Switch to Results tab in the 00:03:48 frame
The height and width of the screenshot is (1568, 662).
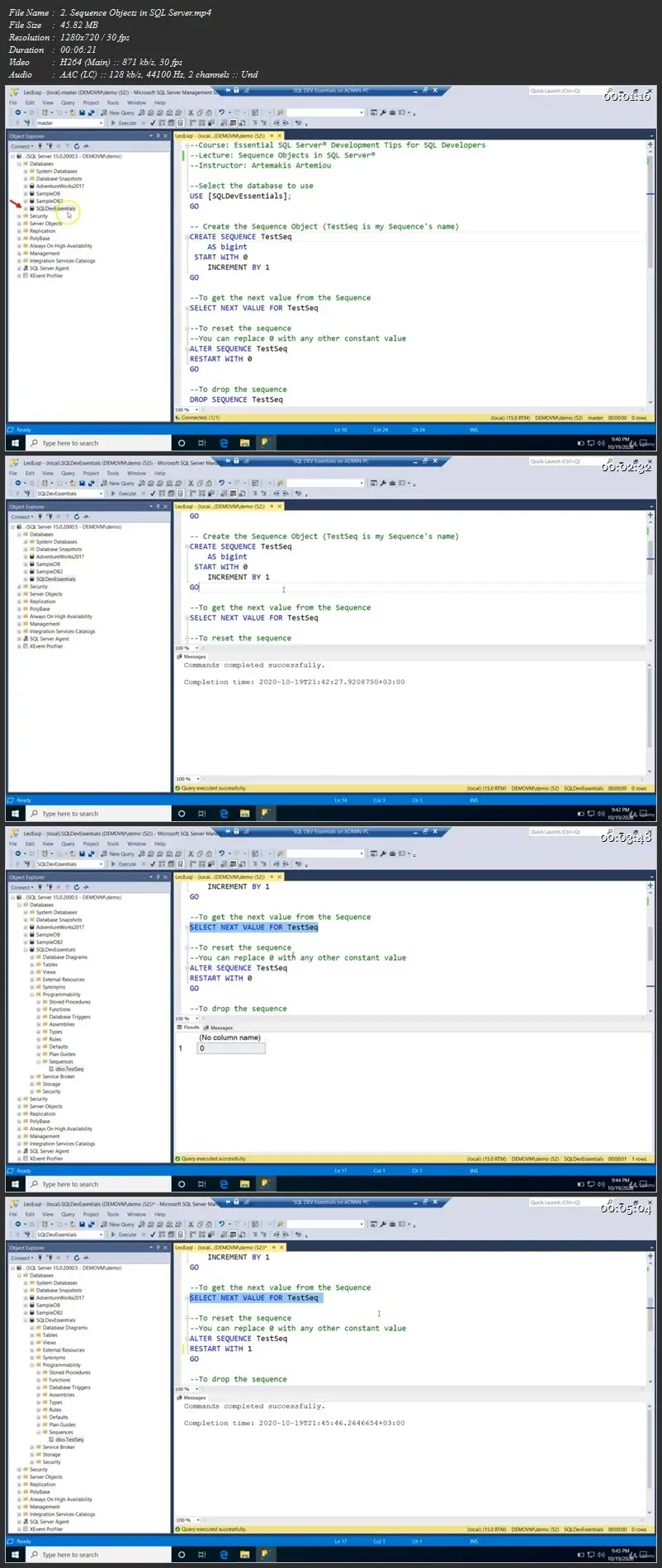click(188, 1027)
